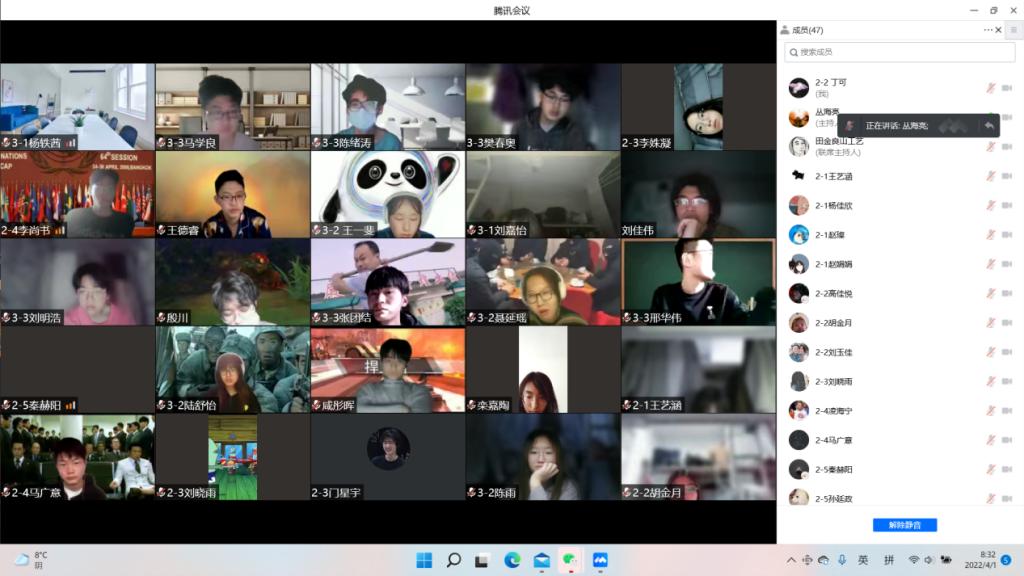Image resolution: width=1024 pixels, height=576 pixels.
Task: Click the 成员(47) panel header
Action: coord(808,30)
